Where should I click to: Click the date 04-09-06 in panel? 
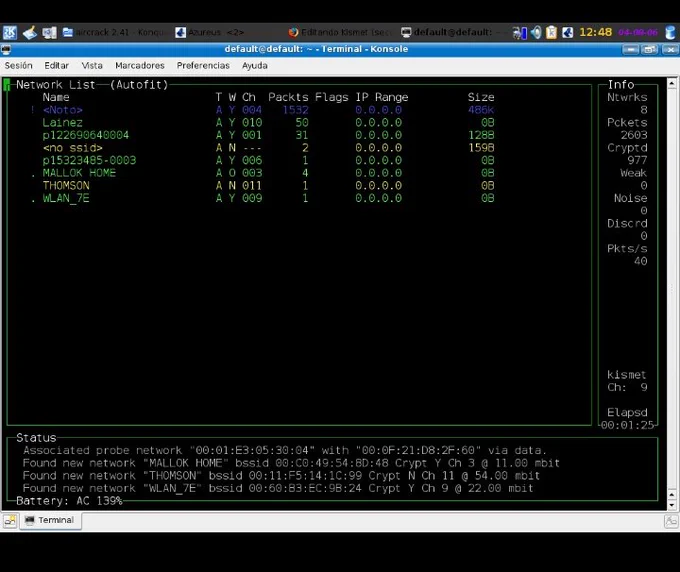(638, 33)
